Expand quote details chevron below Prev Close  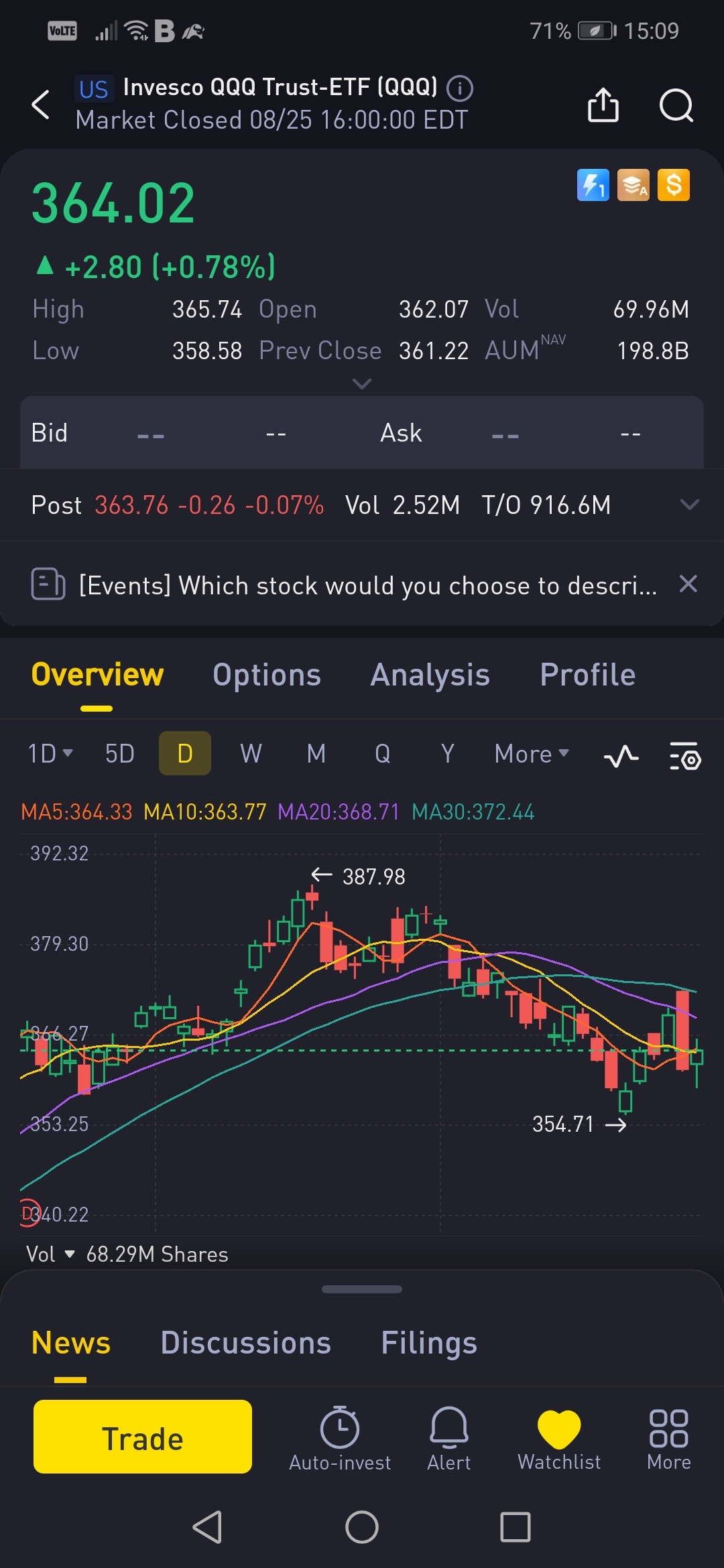click(x=362, y=384)
